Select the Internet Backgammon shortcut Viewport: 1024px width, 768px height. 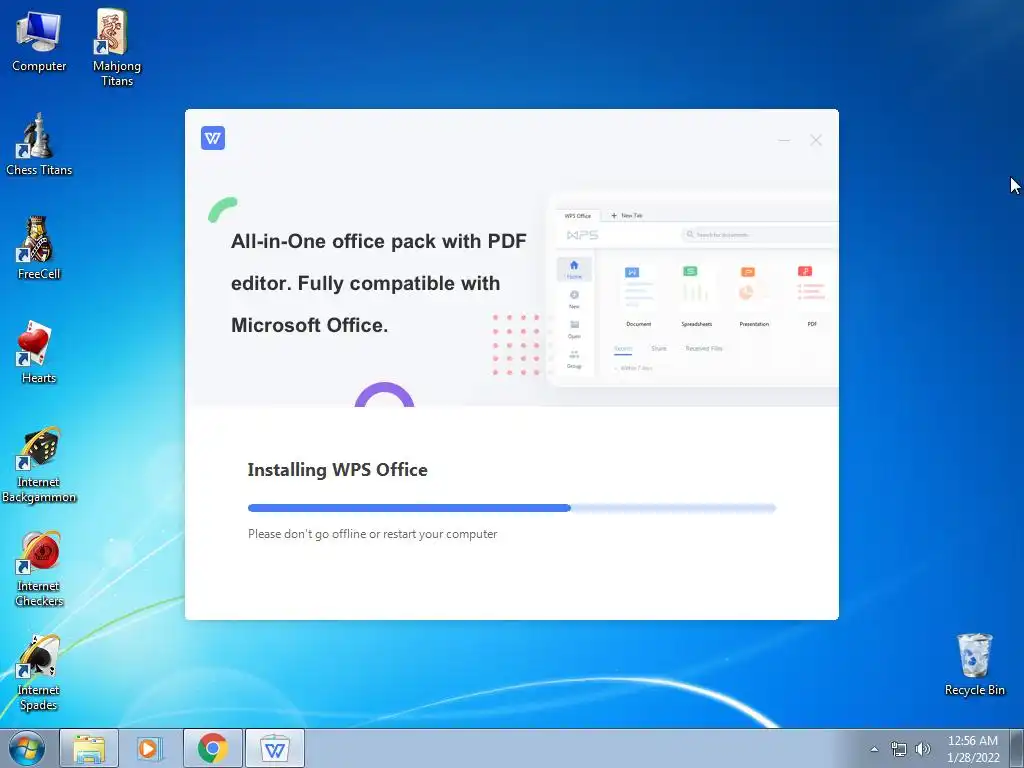point(39,465)
